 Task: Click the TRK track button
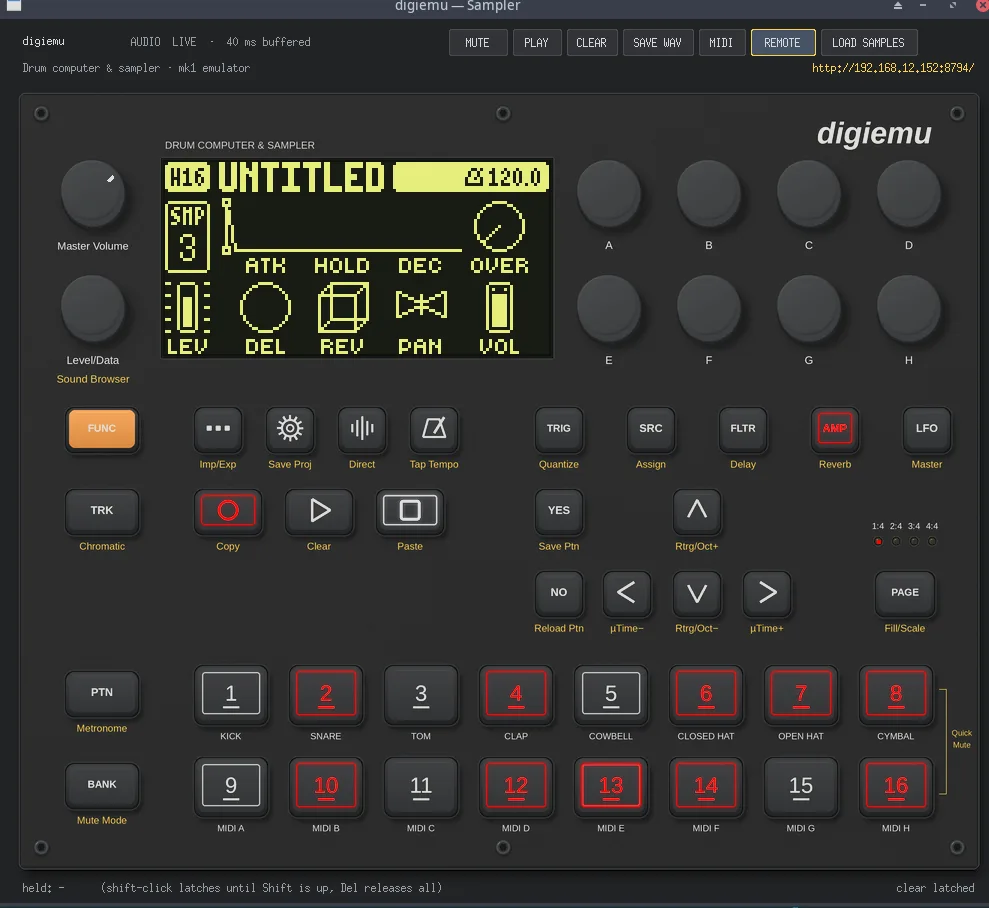coord(102,511)
